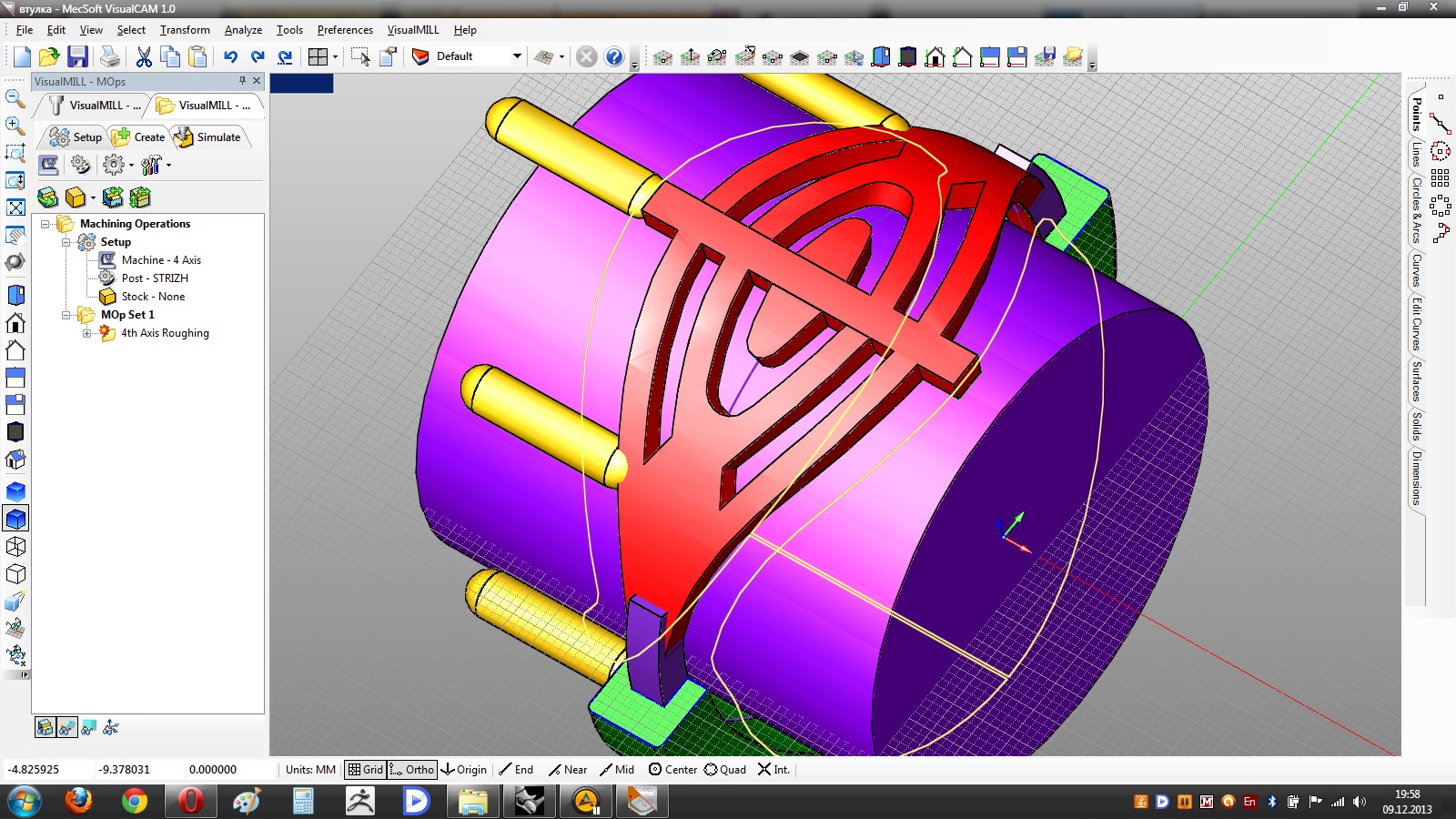Open the Analyze menu

click(243, 30)
